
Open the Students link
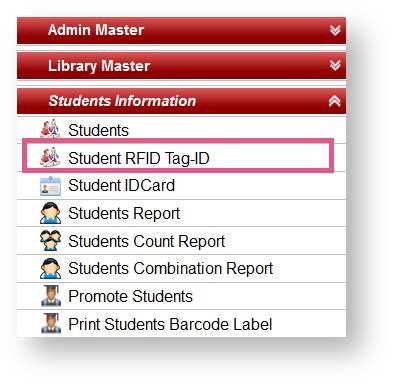pos(98,130)
